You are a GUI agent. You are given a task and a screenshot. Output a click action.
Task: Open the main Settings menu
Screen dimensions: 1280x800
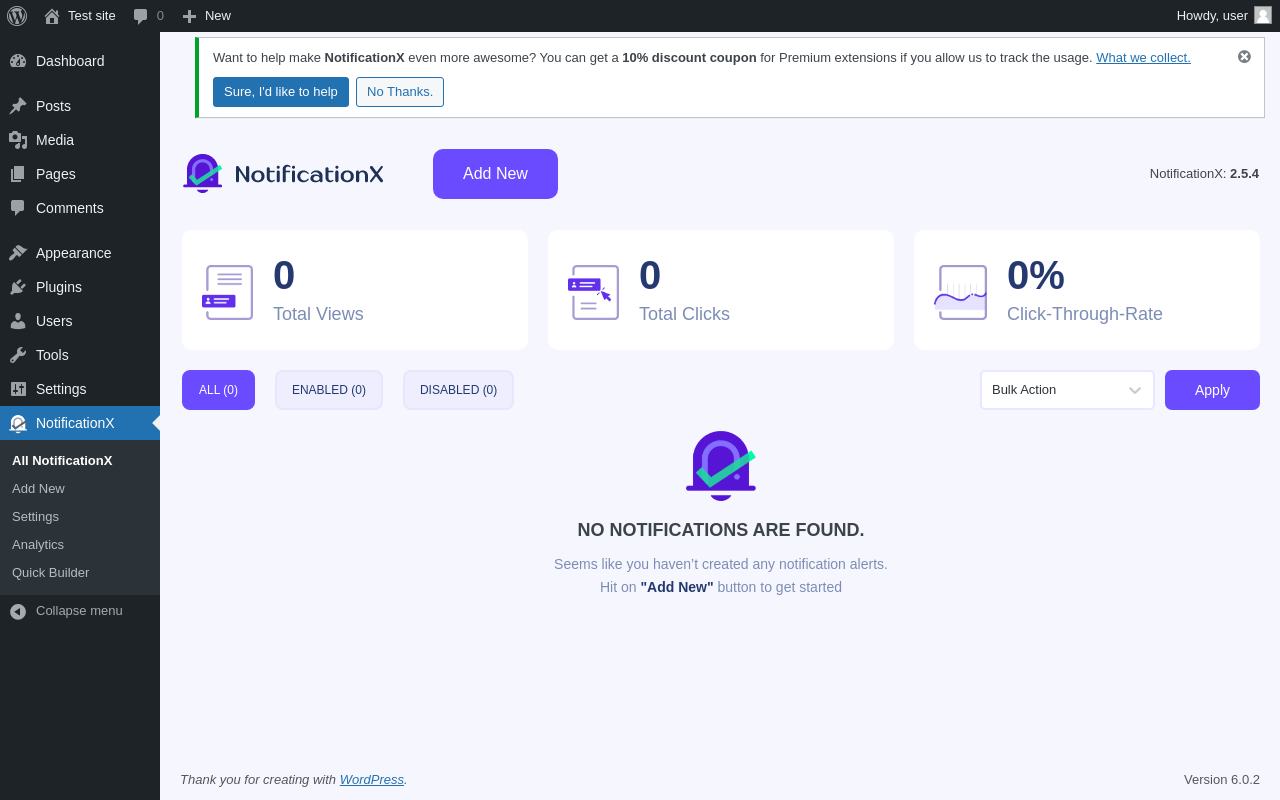coord(80,389)
